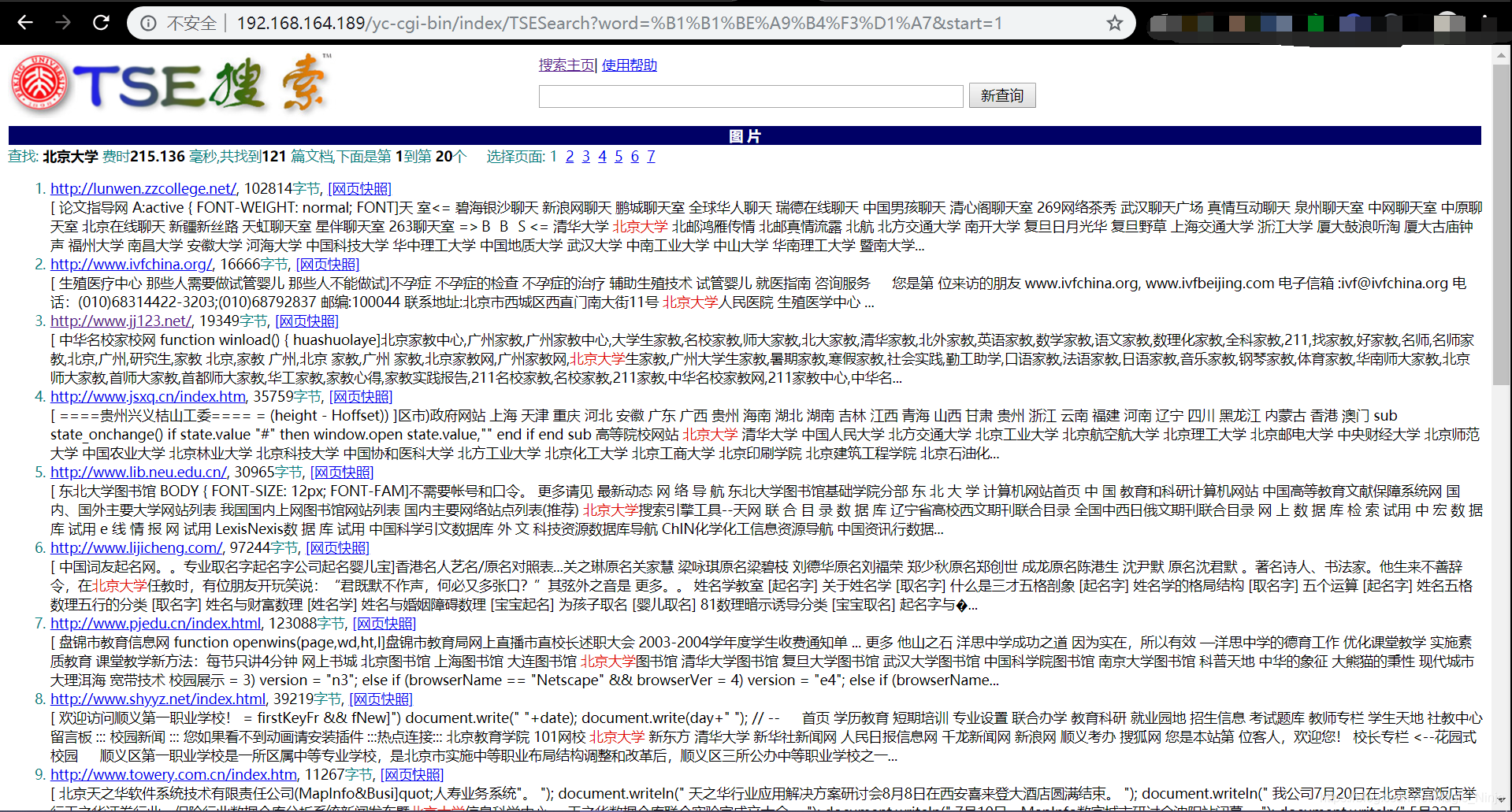Click the vertical scrollbar up arrow
Image resolution: width=1512 pixels, height=812 pixels.
point(1502,55)
